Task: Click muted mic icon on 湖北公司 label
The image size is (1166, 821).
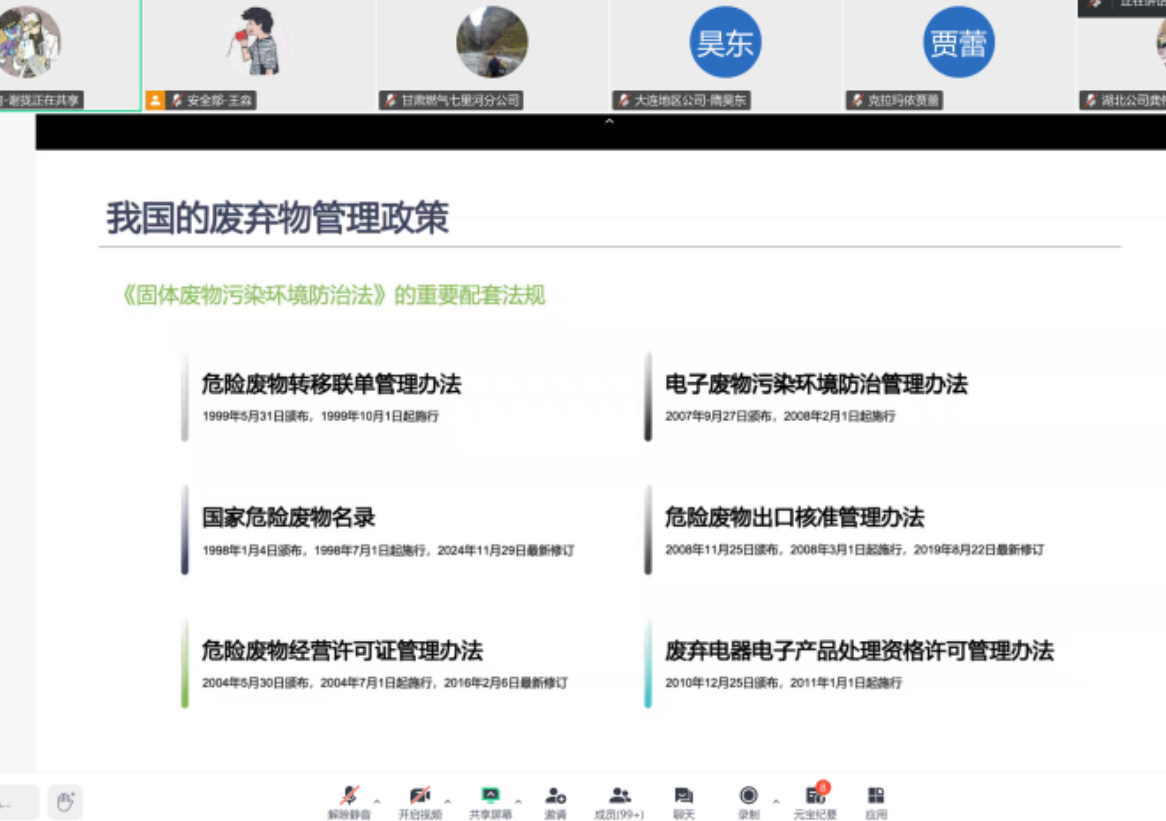Action: point(1091,100)
